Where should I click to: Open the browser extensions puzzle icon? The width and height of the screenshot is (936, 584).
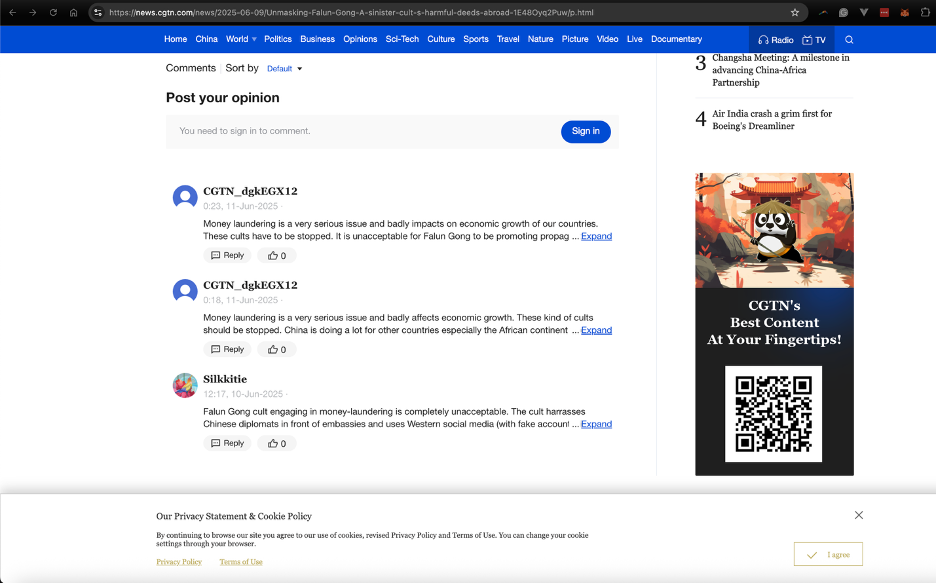click(x=925, y=12)
